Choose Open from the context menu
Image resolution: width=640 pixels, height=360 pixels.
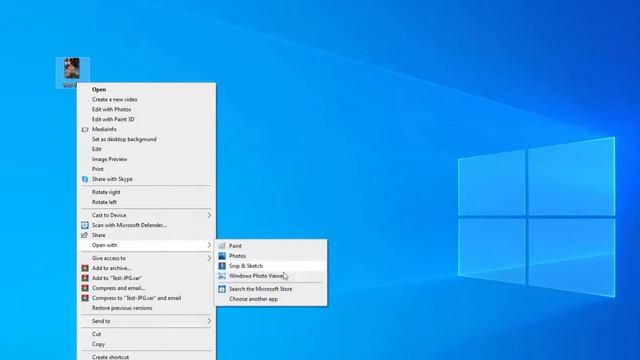[146, 89]
